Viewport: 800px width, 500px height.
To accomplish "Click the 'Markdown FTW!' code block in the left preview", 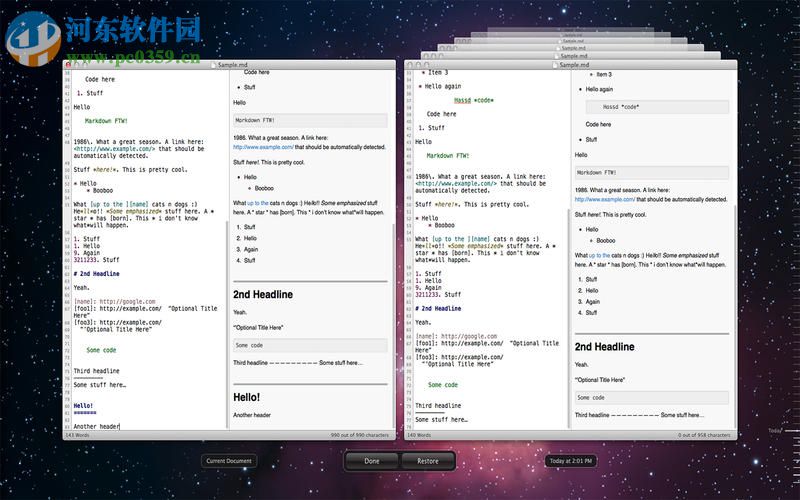I will (310, 120).
